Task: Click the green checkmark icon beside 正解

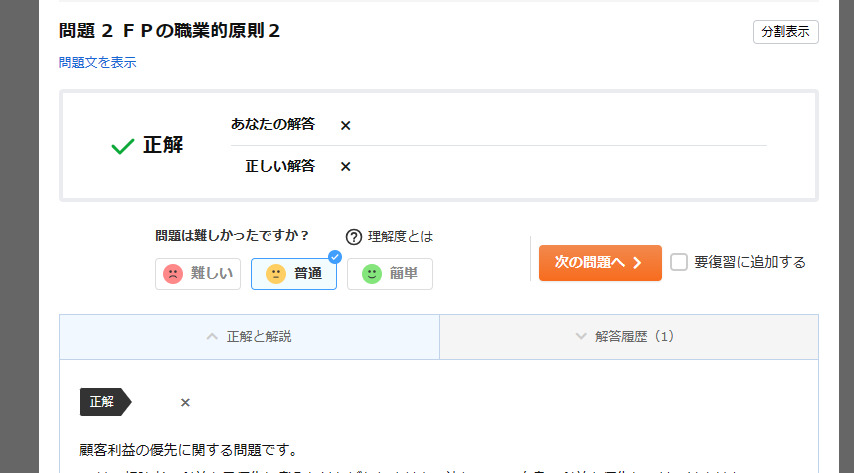Action: pos(123,146)
